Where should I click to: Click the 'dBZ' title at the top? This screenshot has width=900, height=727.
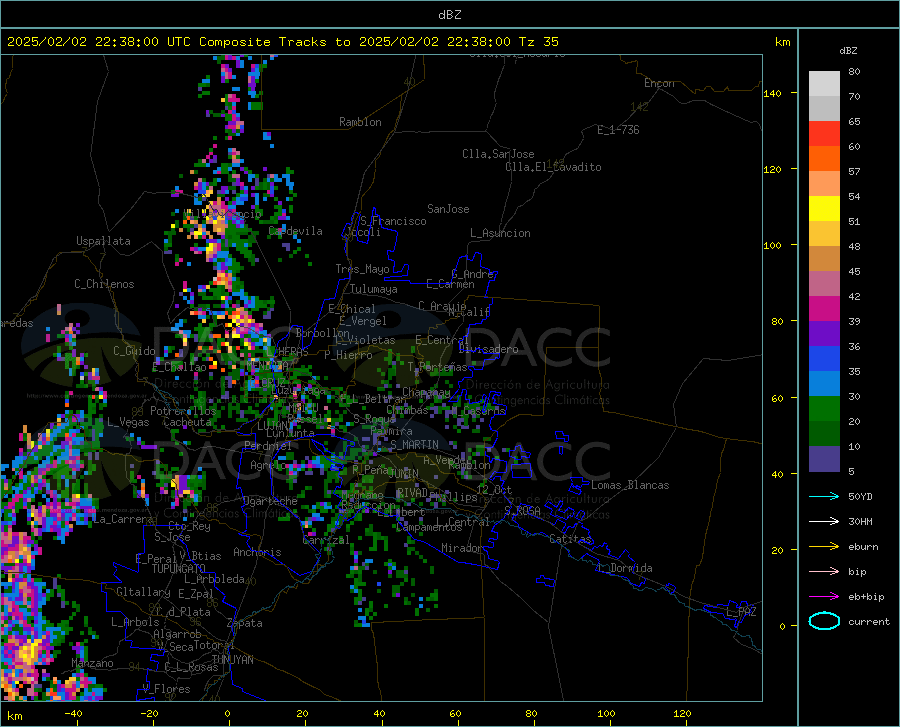click(x=449, y=15)
